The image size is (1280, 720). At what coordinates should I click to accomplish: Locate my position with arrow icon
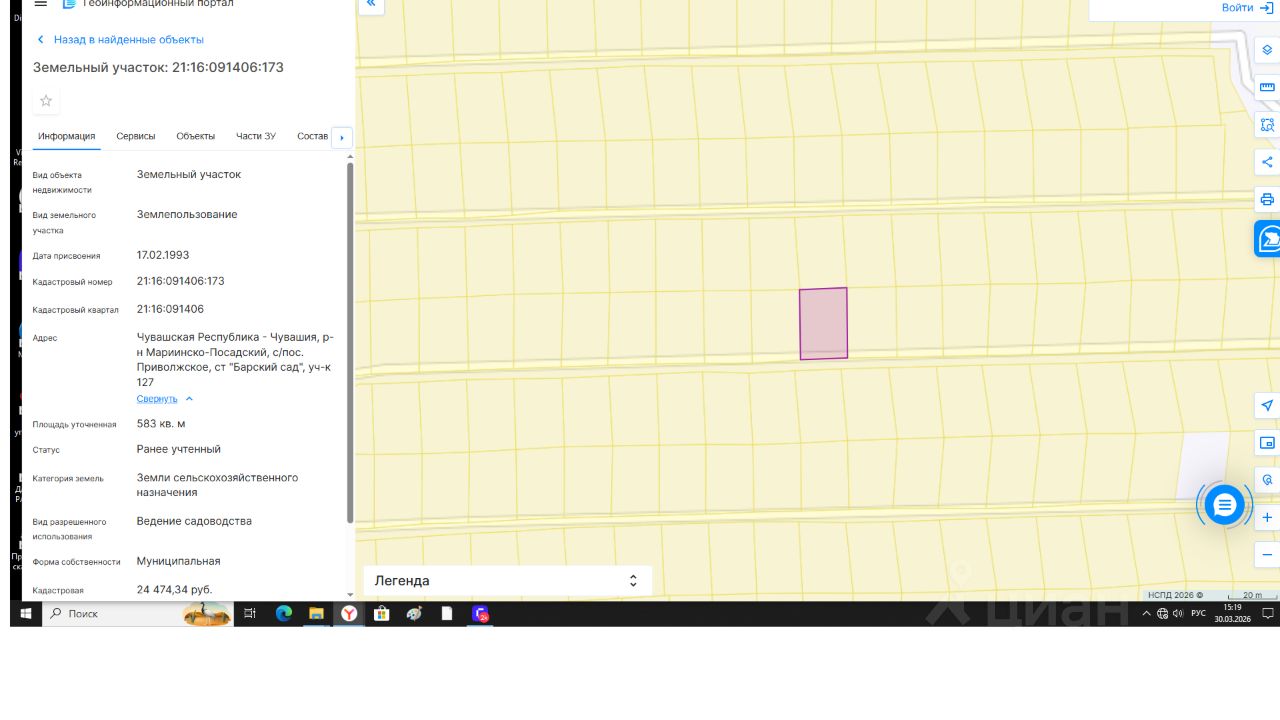pos(1267,406)
